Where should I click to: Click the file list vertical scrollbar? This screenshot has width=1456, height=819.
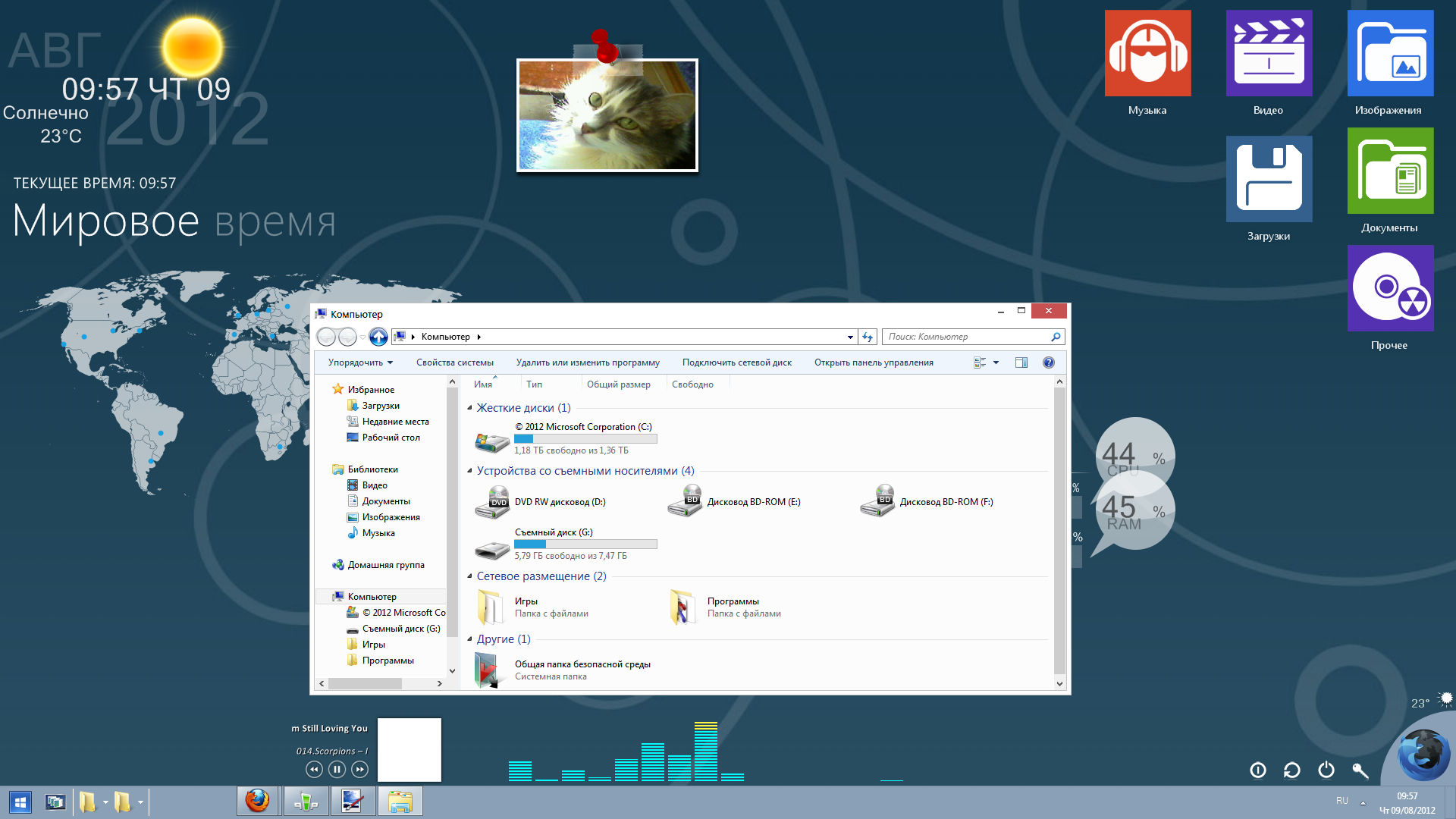click(x=1060, y=531)
